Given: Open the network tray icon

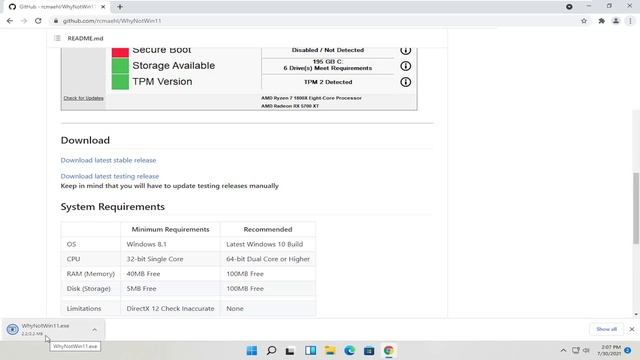Looking at the screenshot, I should pos(576,350).
